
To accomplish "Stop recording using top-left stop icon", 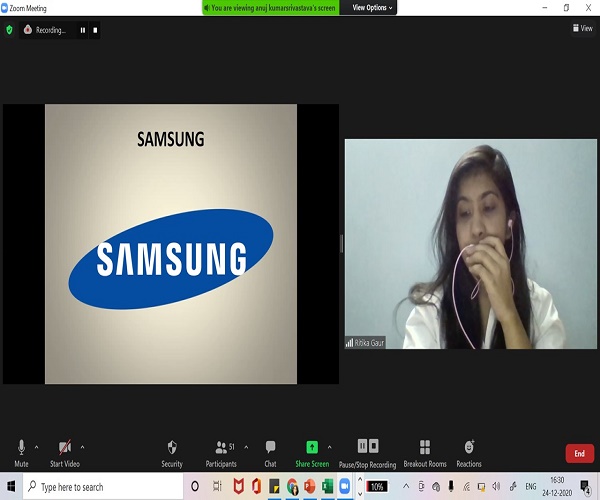I will (95, 30).
